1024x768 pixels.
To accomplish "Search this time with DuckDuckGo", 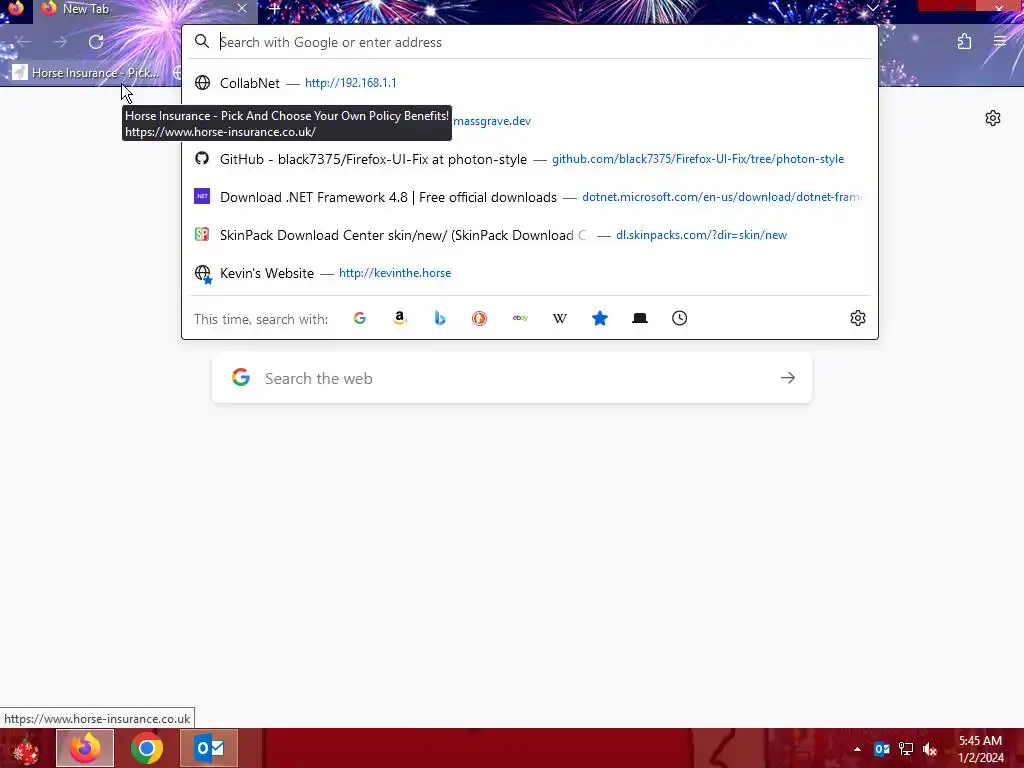I will point(479,318).
